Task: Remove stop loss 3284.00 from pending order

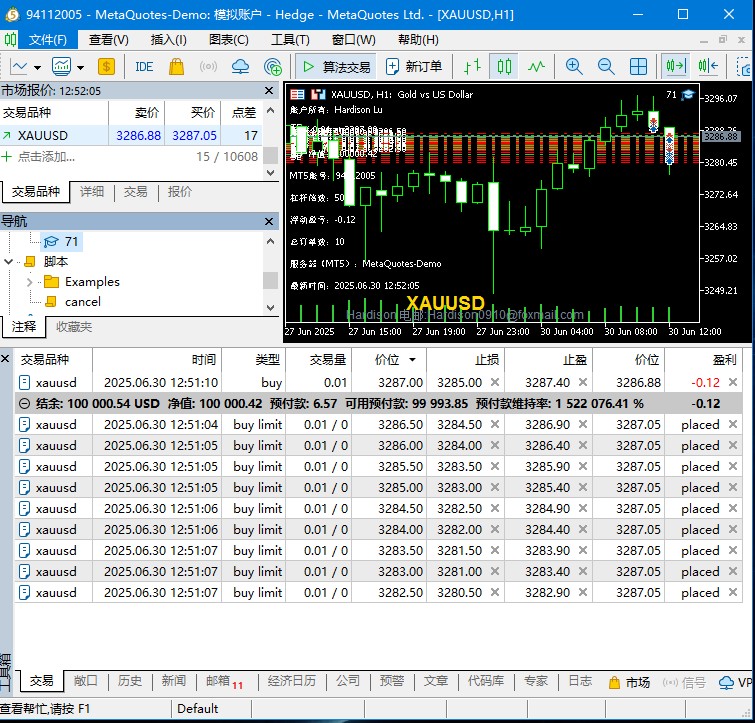Action: 495,445
